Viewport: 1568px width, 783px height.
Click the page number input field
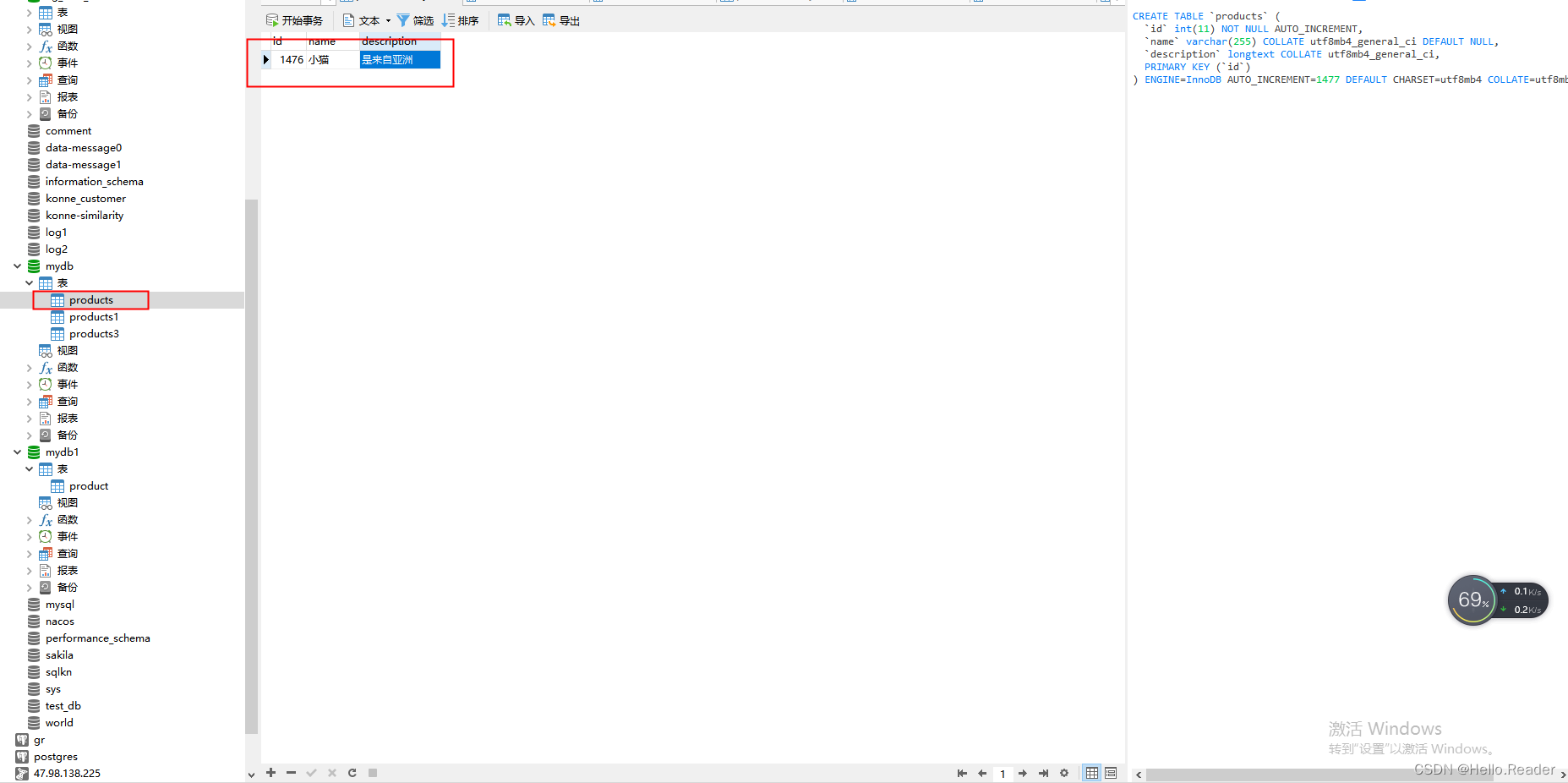(1003, 772)
